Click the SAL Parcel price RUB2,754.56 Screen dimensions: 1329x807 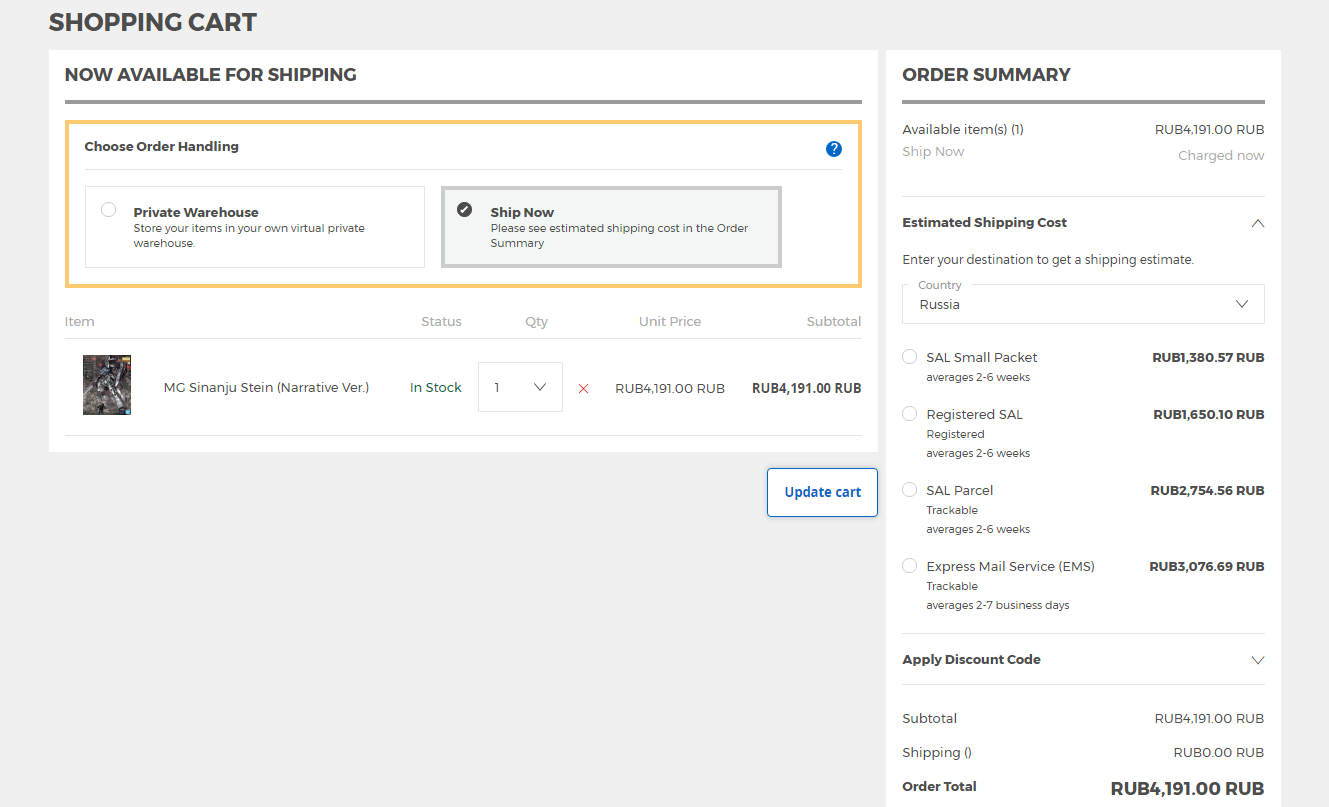click(1207, 491)
